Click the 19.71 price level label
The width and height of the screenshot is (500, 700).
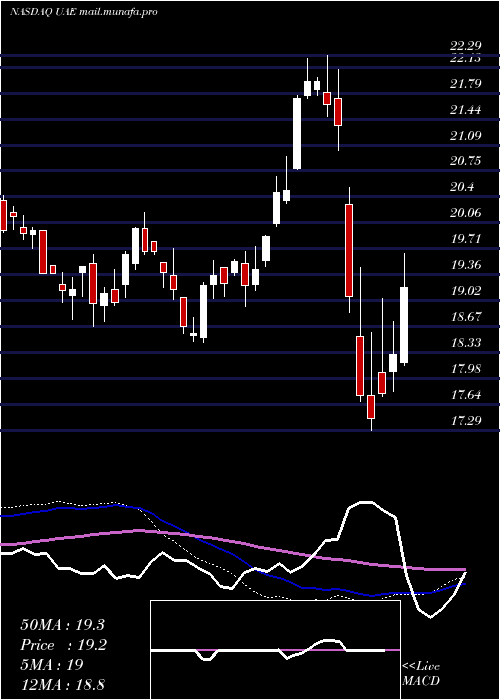click(466, 239)
